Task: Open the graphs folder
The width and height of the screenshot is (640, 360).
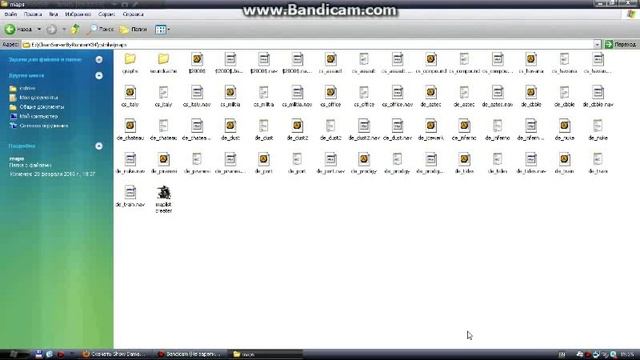Action: click(x=130, y=63)
